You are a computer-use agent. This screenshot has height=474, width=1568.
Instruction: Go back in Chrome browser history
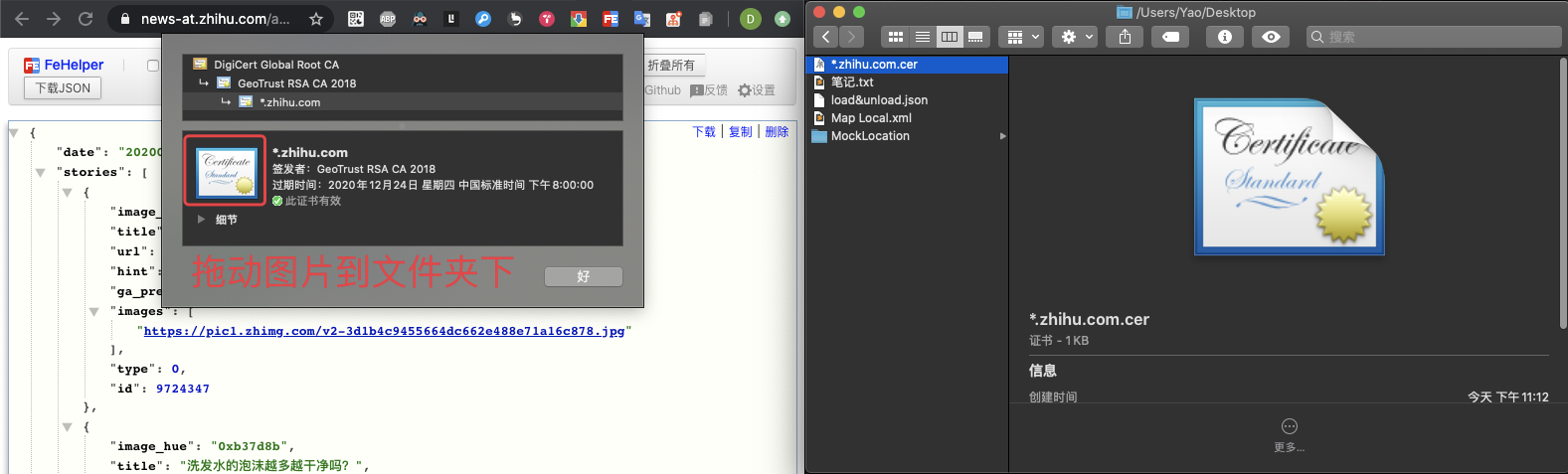point(22,19)
